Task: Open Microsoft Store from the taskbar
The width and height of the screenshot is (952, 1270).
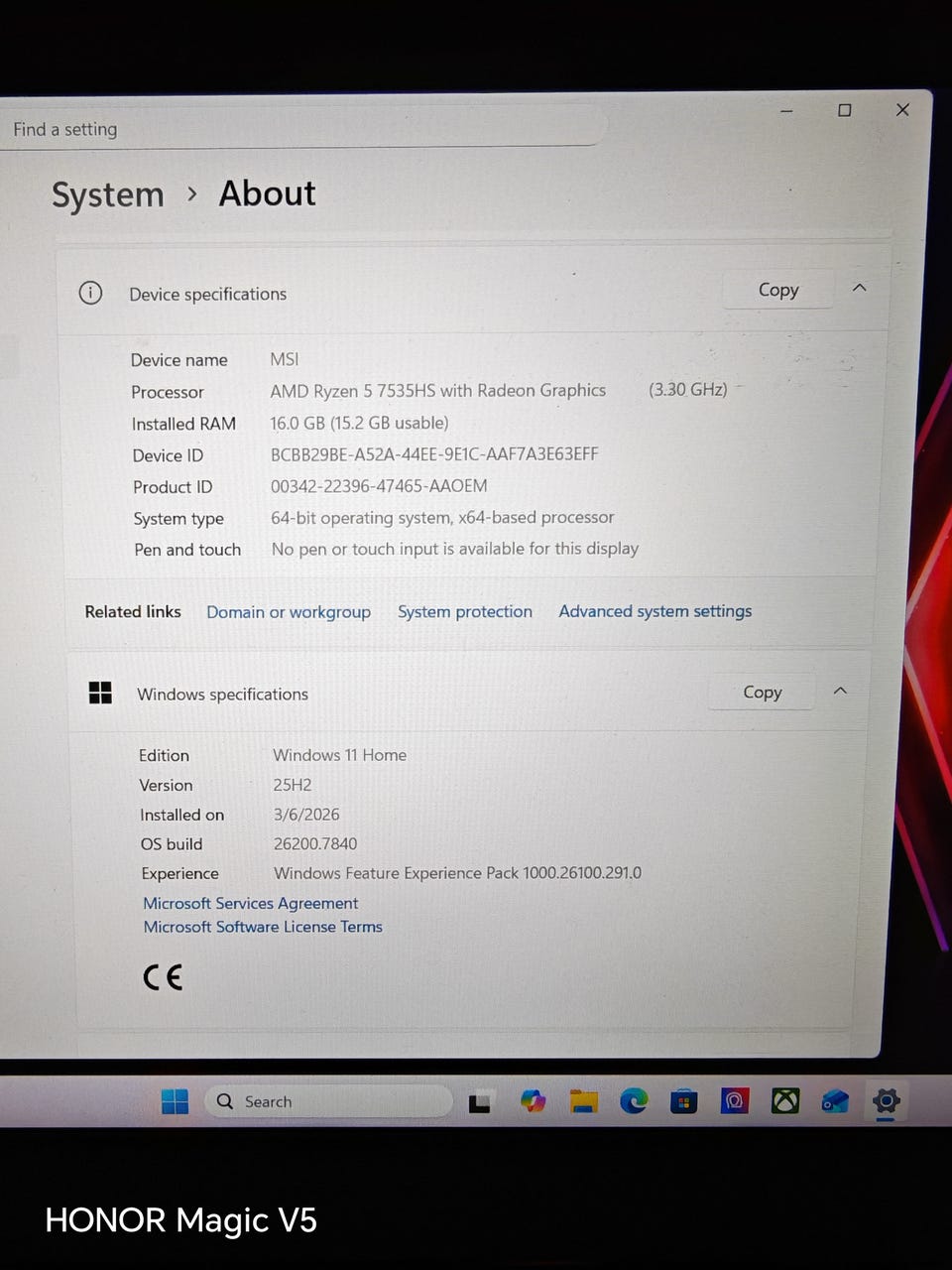Action: pyautogui.click(x=684, y=1101)
